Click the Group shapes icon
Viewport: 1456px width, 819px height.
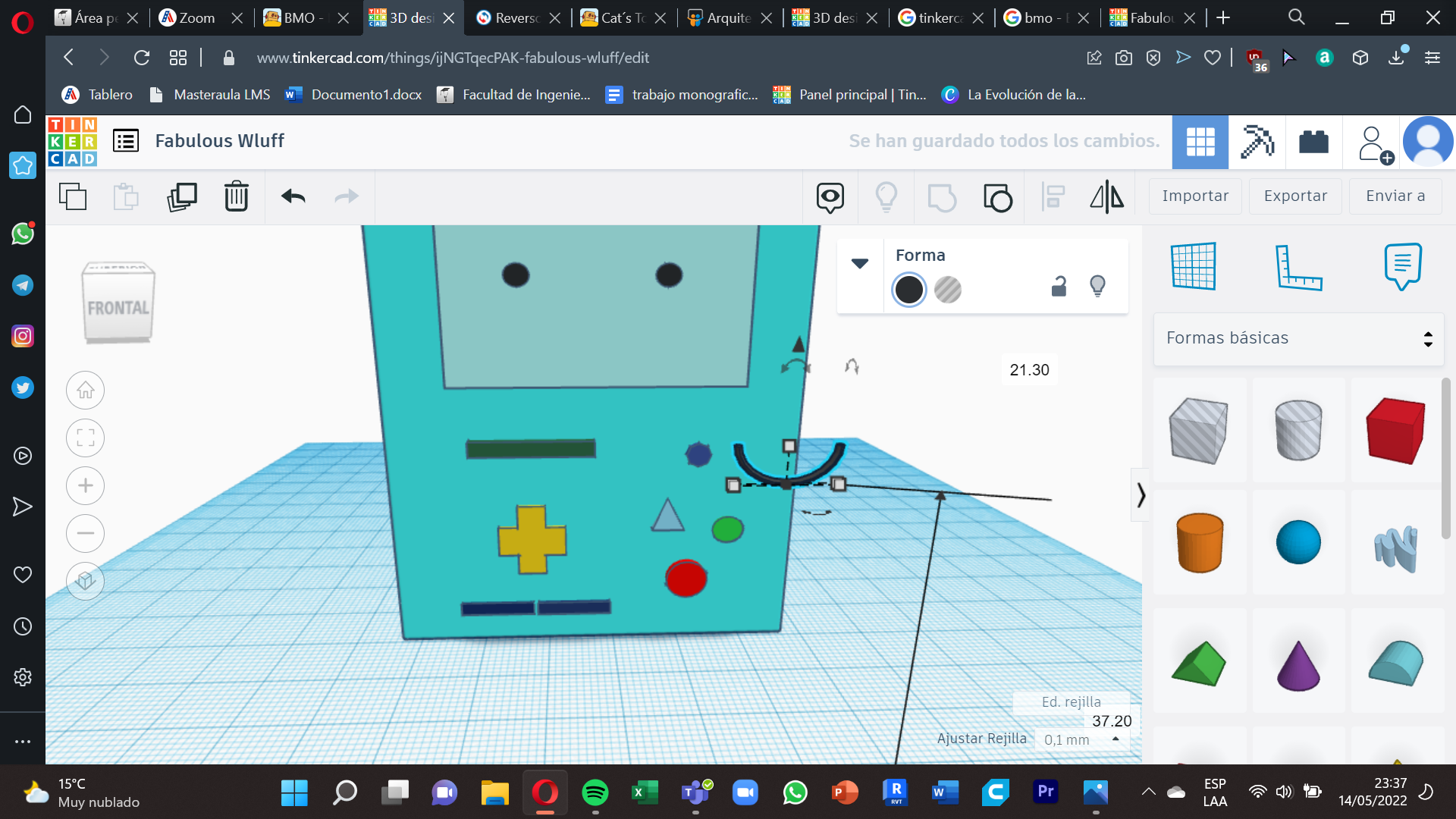(942, 197)
